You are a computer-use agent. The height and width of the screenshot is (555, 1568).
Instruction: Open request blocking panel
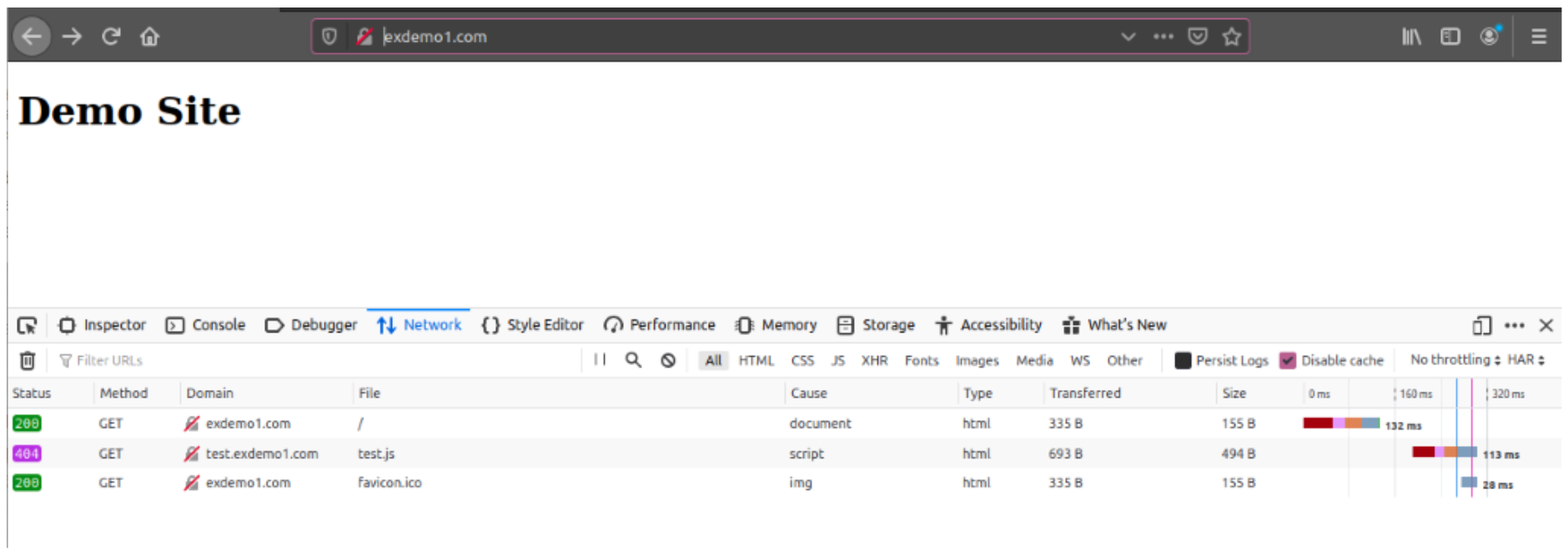click(x=668, y=360)
